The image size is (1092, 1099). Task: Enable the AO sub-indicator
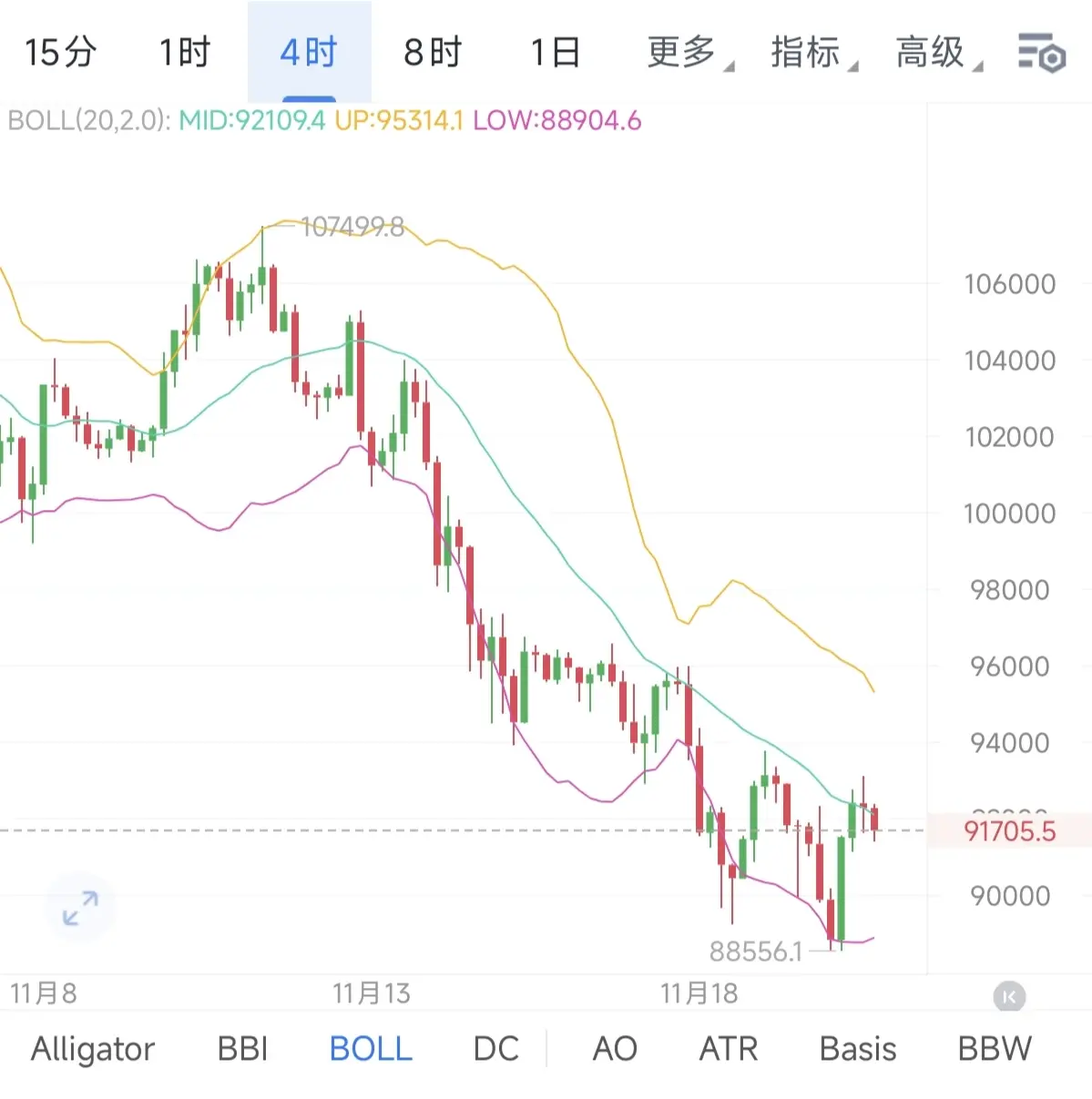(x=615, y=1049)
